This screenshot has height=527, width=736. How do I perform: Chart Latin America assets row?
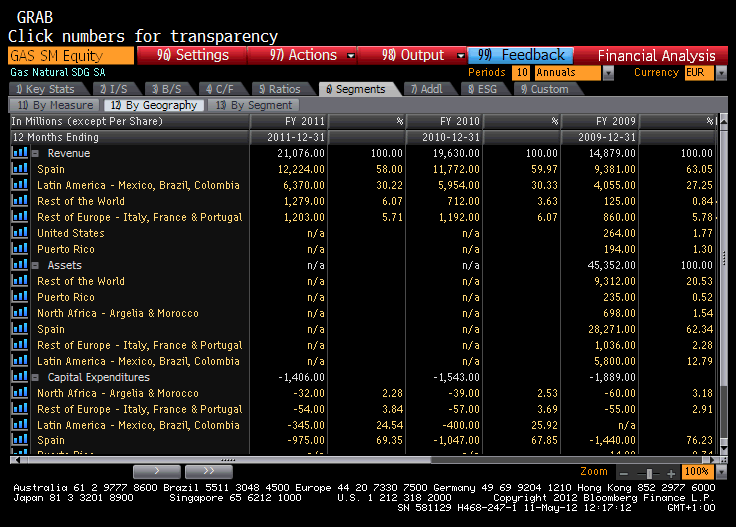click(20, 361)
